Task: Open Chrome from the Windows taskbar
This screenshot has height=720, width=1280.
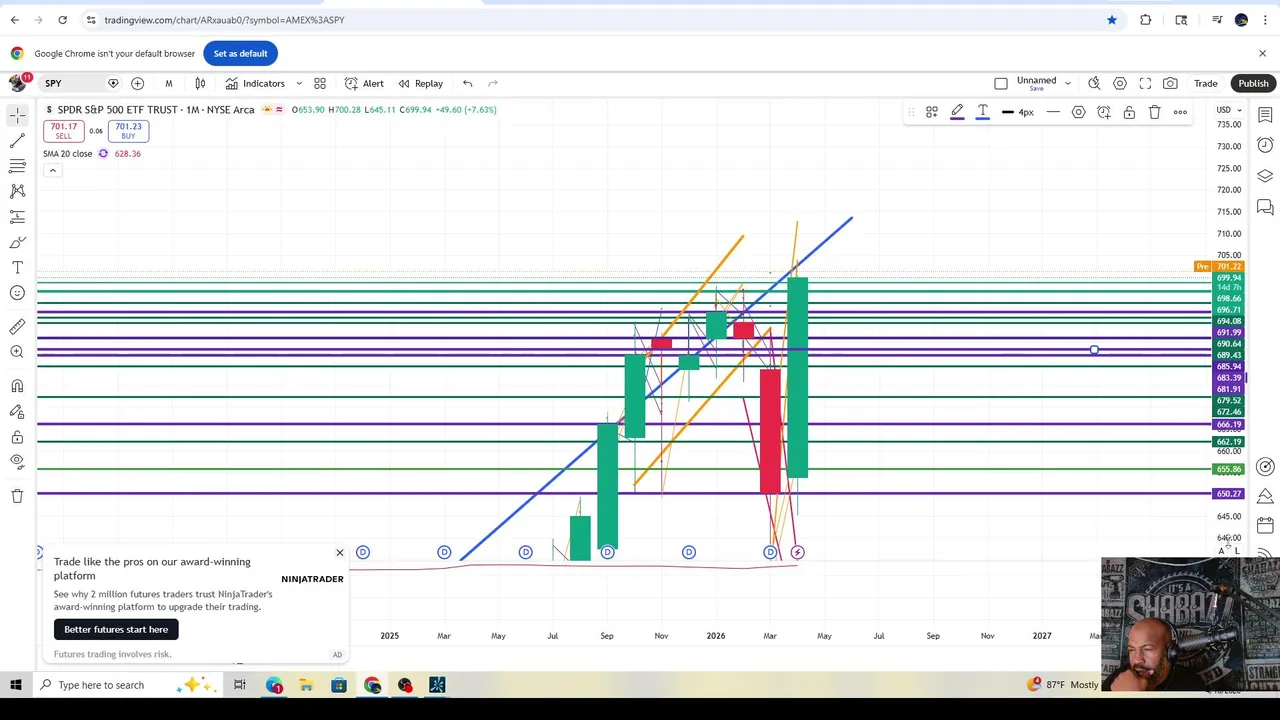Action: (372, 685)
